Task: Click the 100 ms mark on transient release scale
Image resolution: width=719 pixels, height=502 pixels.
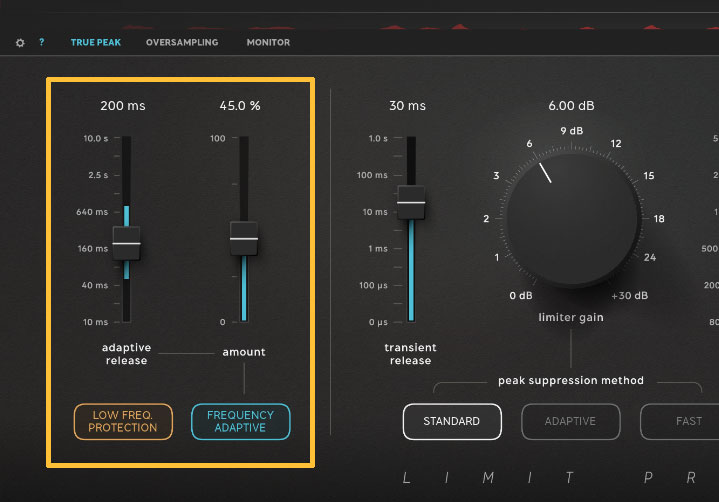Action: pyautogui.click(x=372, y=175)
